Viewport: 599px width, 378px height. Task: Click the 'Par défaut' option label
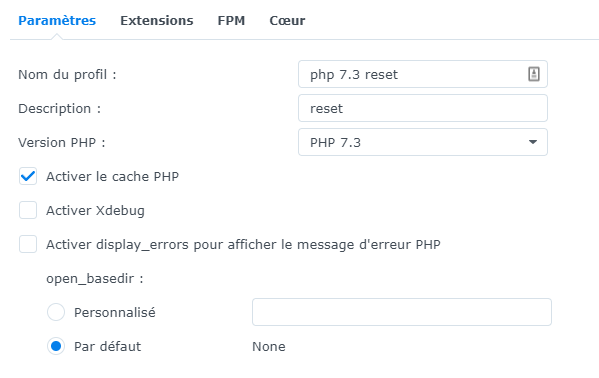tap(107, 347)
